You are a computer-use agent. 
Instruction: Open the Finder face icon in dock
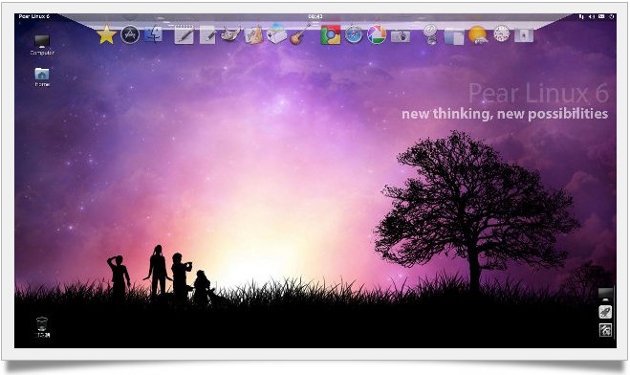[x=153, y=35]
